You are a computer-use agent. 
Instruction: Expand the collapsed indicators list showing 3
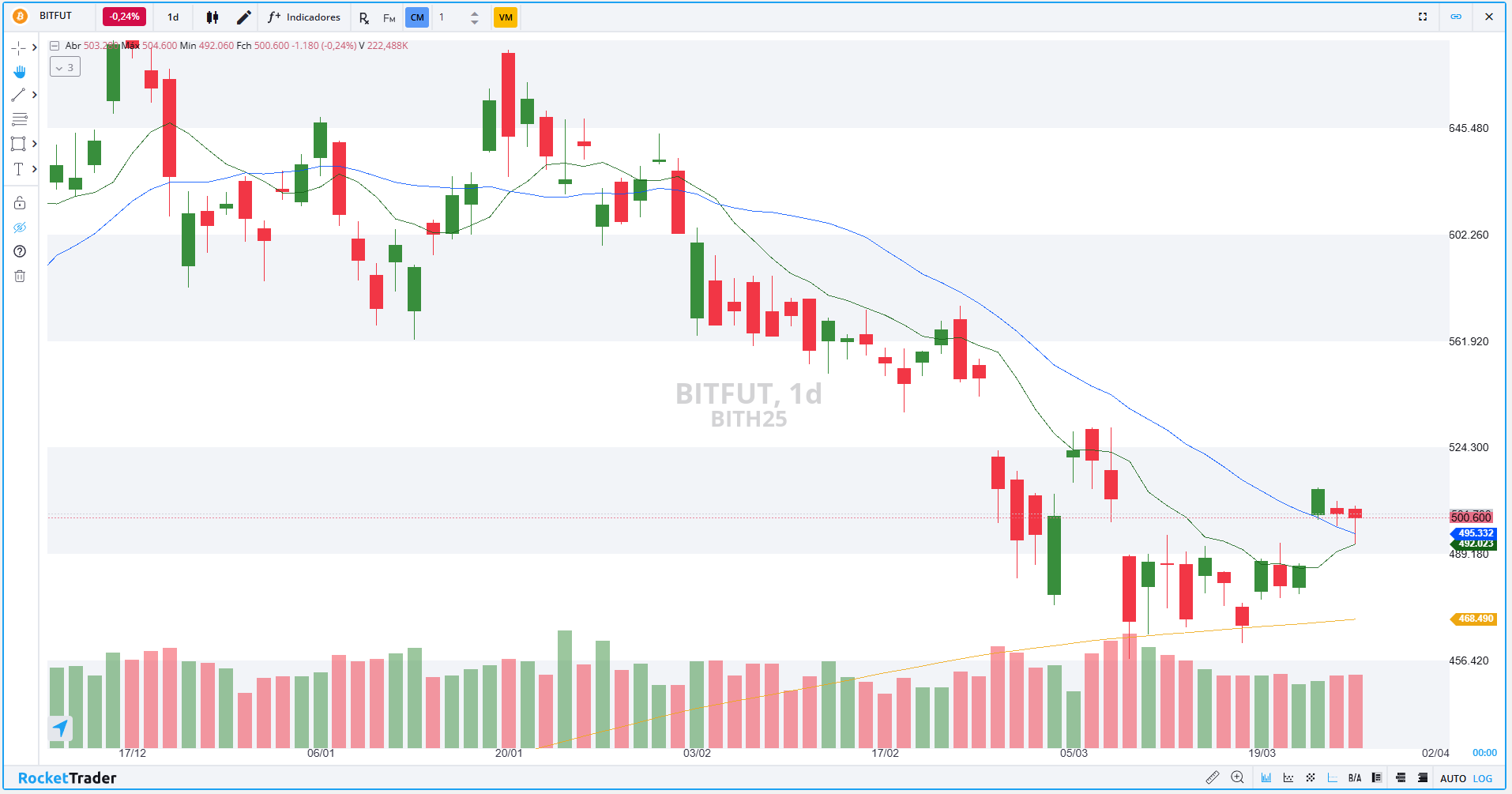point(65,68)
